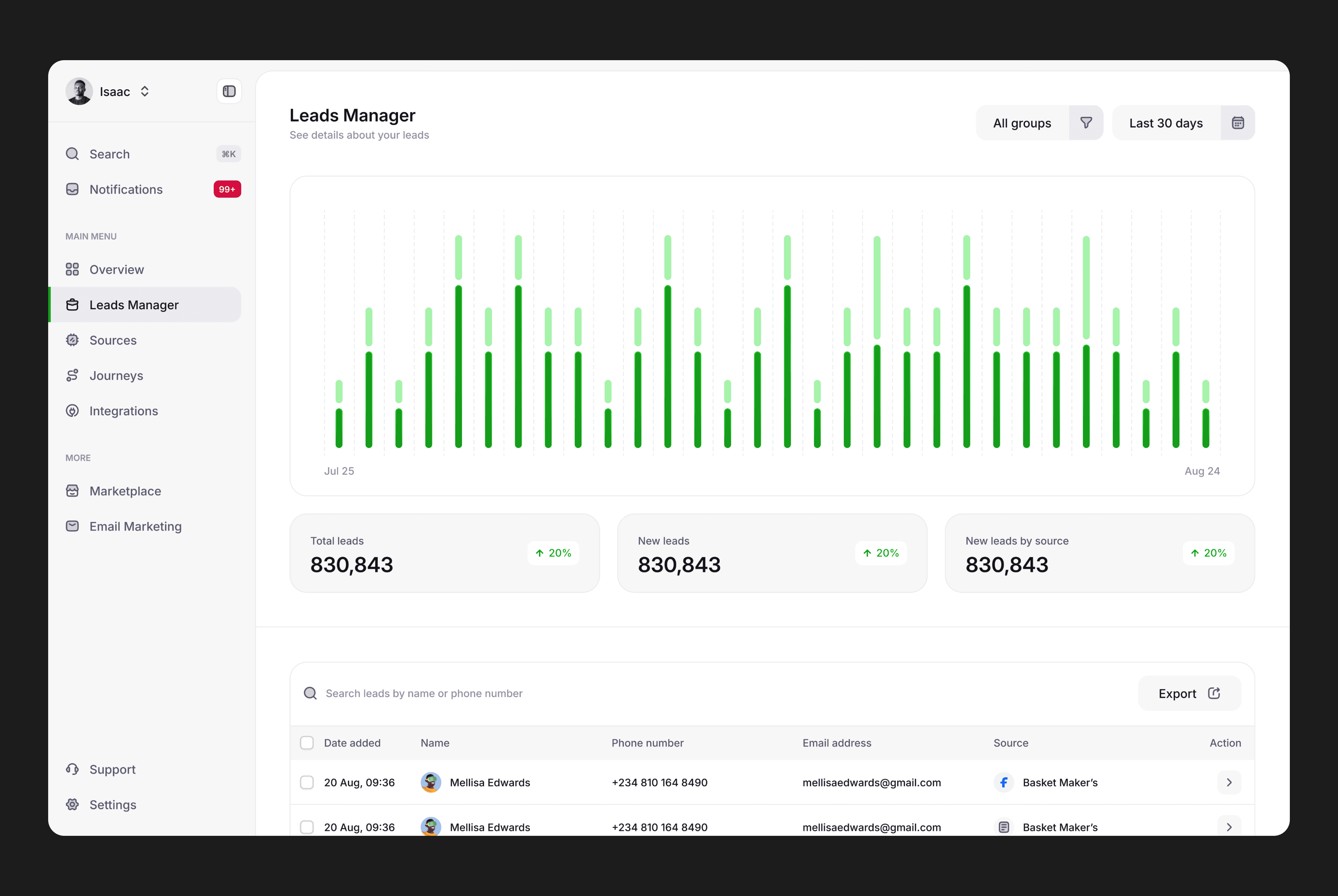Open Isaac account switcher chevrons

pos(145,91)
